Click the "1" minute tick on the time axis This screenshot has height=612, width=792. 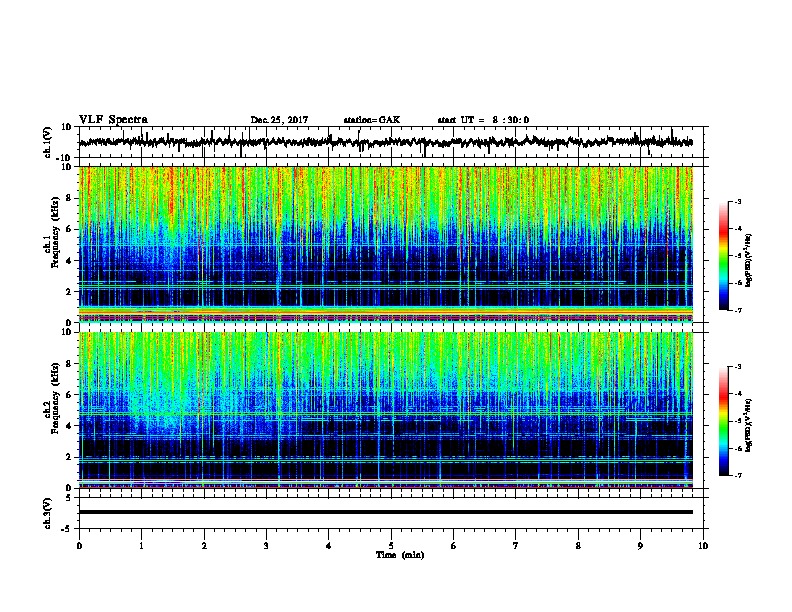coord(141,546)
